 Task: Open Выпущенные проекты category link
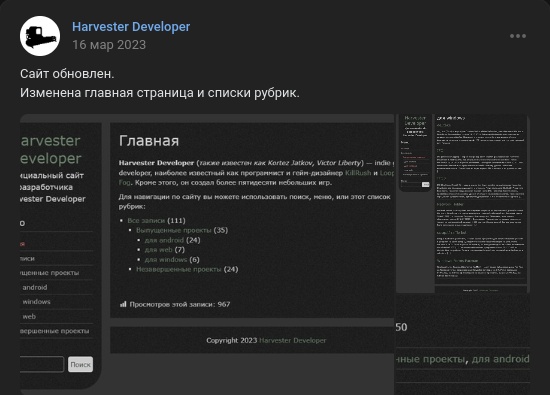[x=174, y=230]
